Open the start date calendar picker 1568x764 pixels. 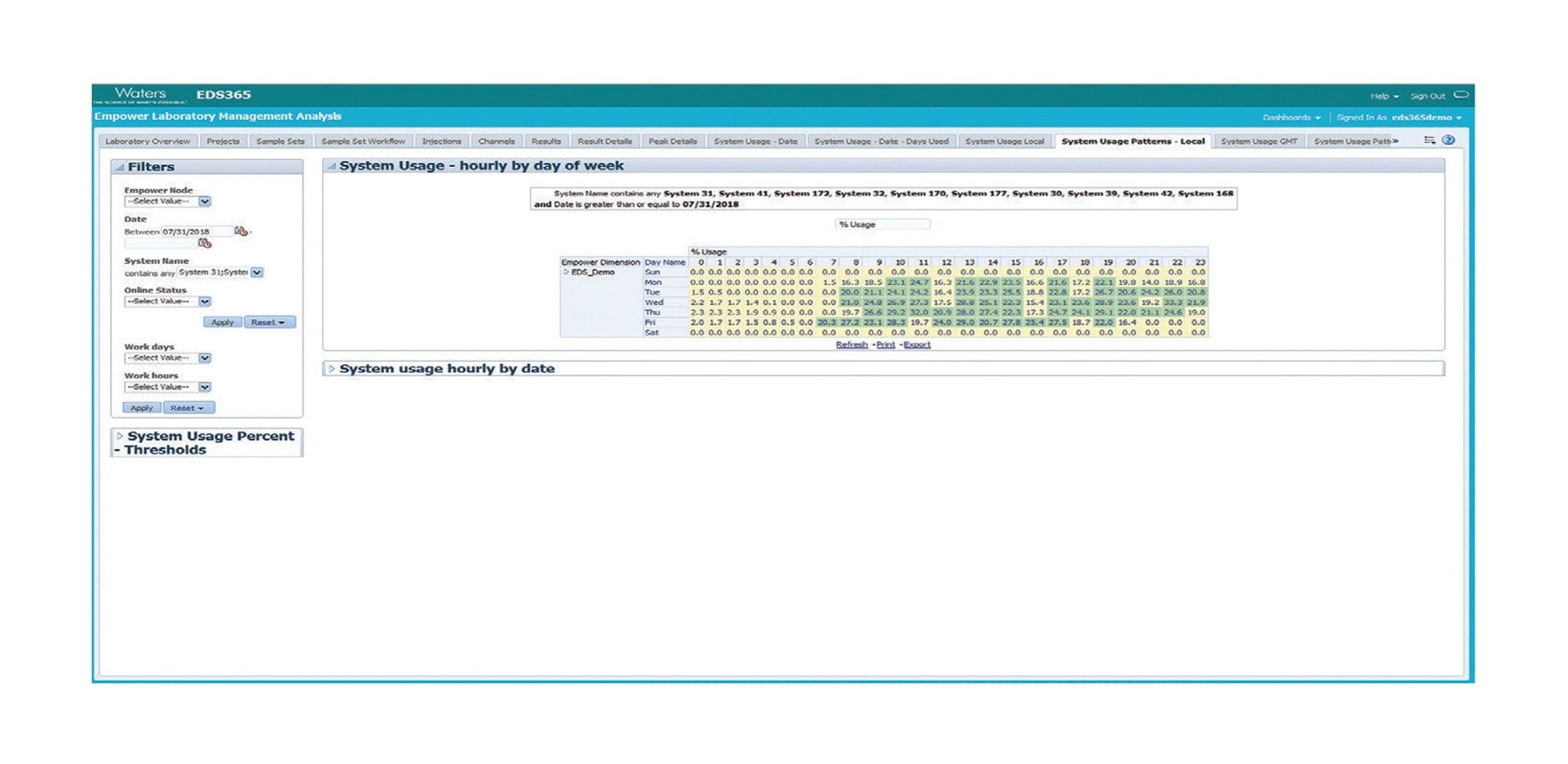241,231
